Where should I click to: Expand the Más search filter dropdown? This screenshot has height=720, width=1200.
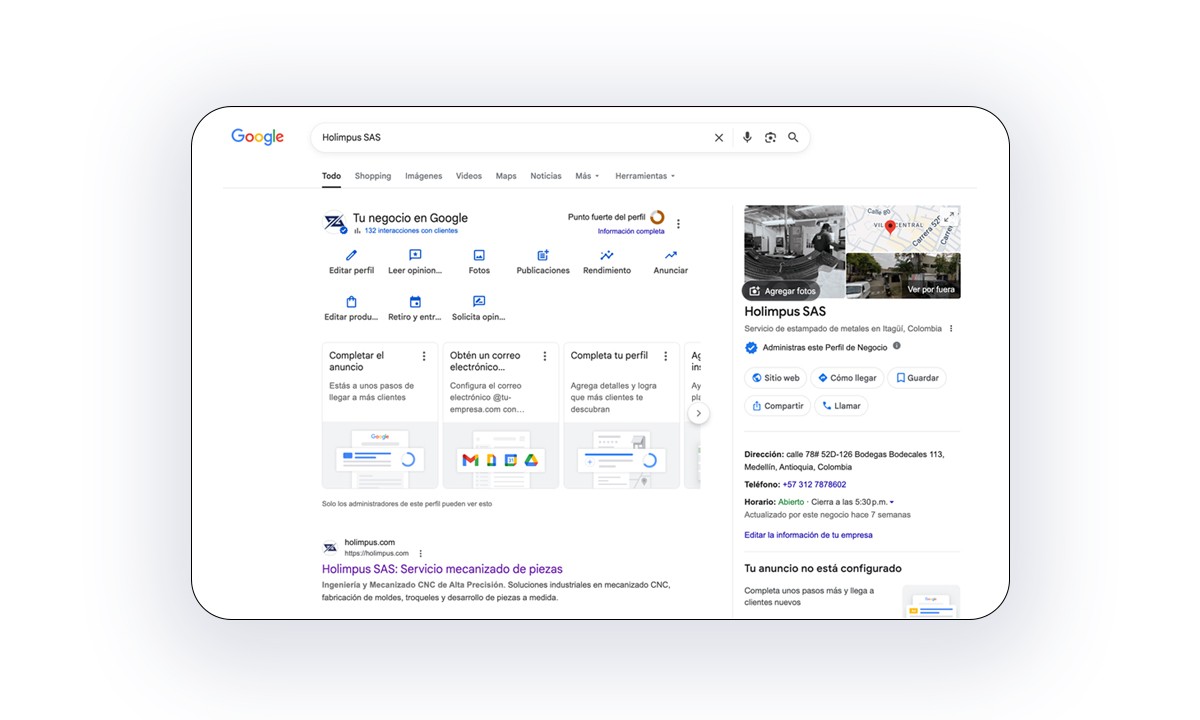coord(587,176)
